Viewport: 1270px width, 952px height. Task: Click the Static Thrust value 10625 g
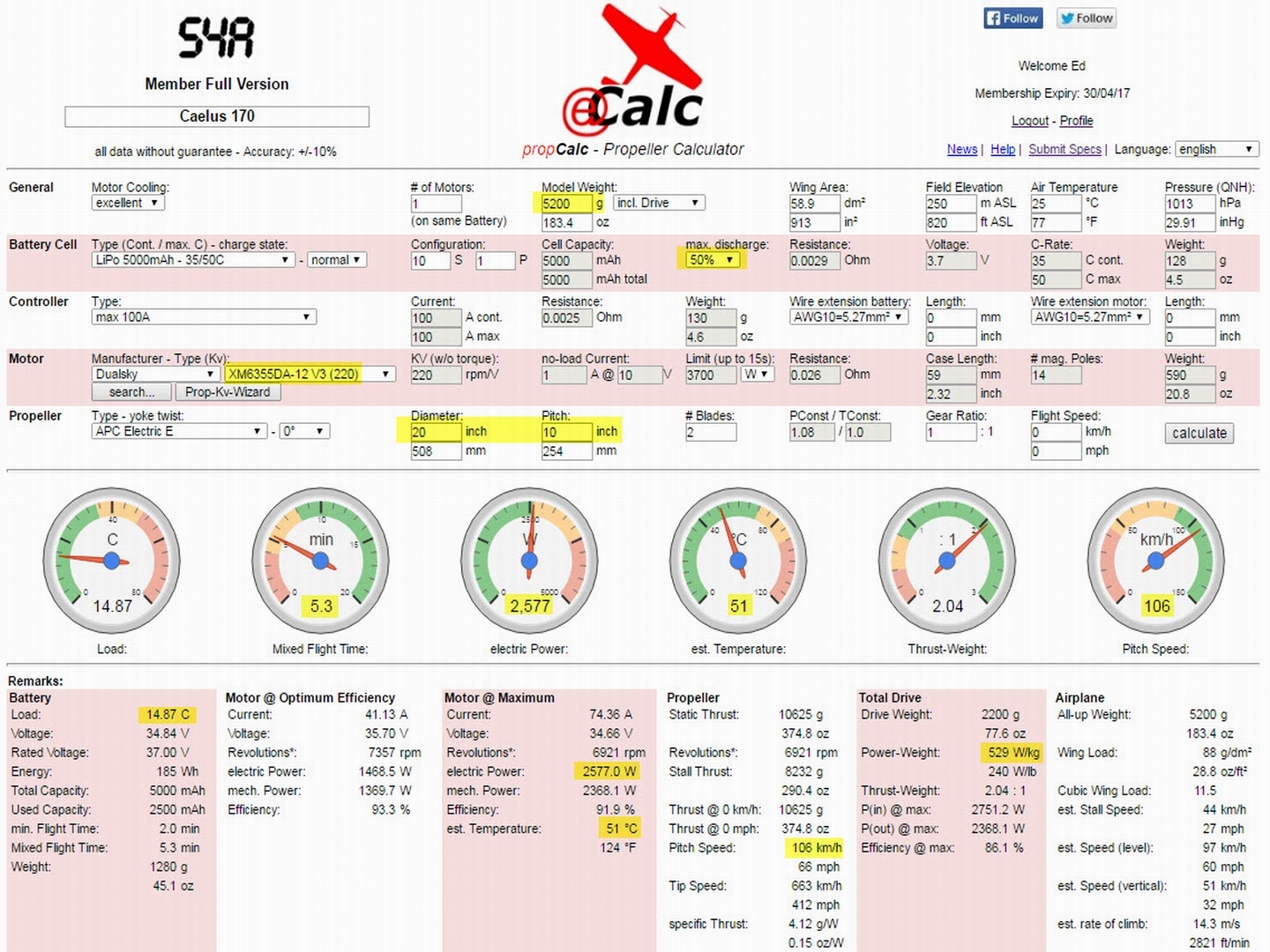[801, 715]
